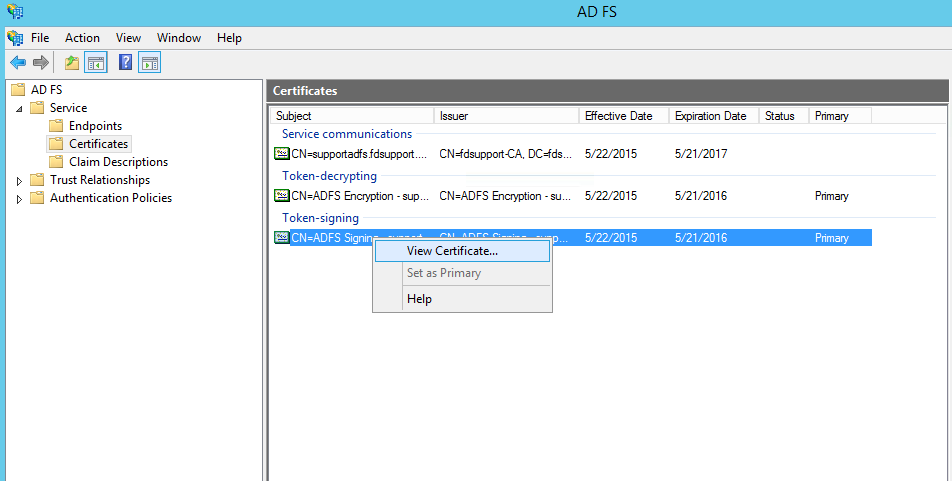Select the Claim Descriptions tree label
952x481 pixels.
118,162
